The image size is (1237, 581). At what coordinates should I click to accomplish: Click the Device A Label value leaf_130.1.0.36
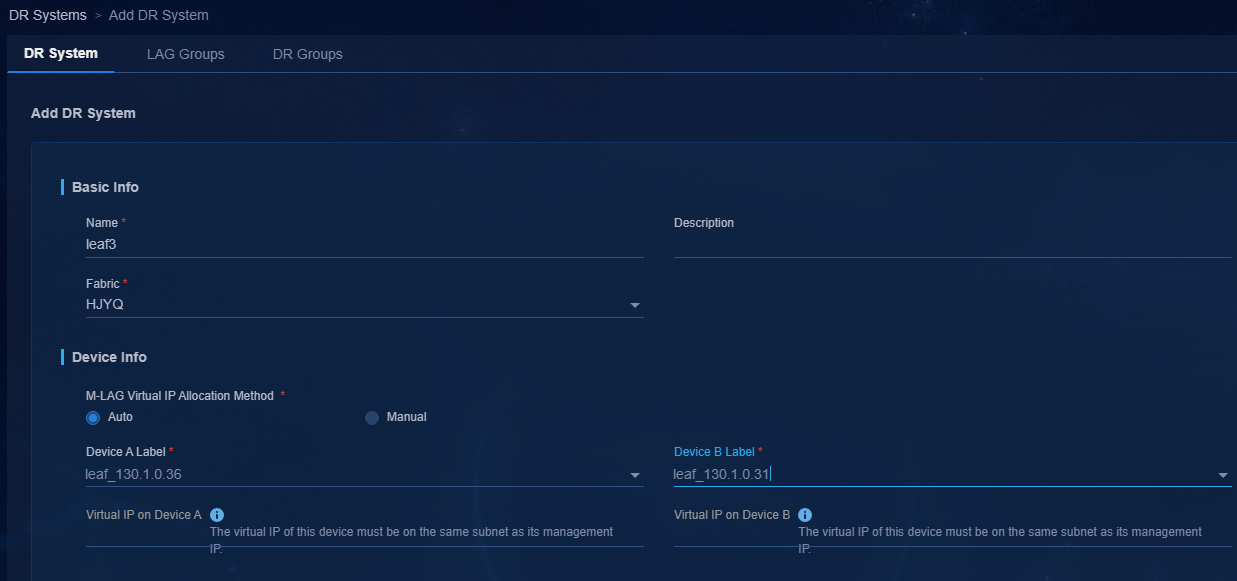click(x=134, y=474)
